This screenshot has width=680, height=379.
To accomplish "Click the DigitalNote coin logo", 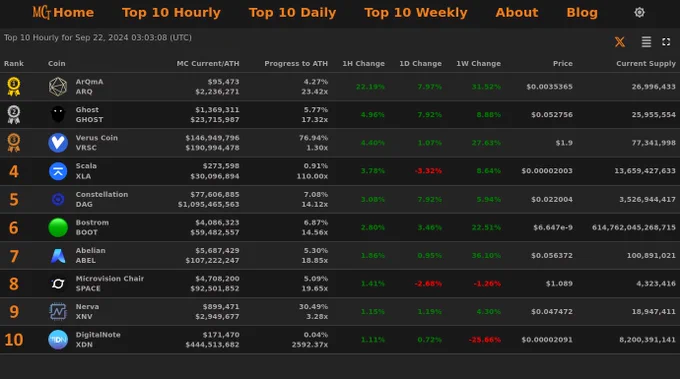I will pos(58,340).
